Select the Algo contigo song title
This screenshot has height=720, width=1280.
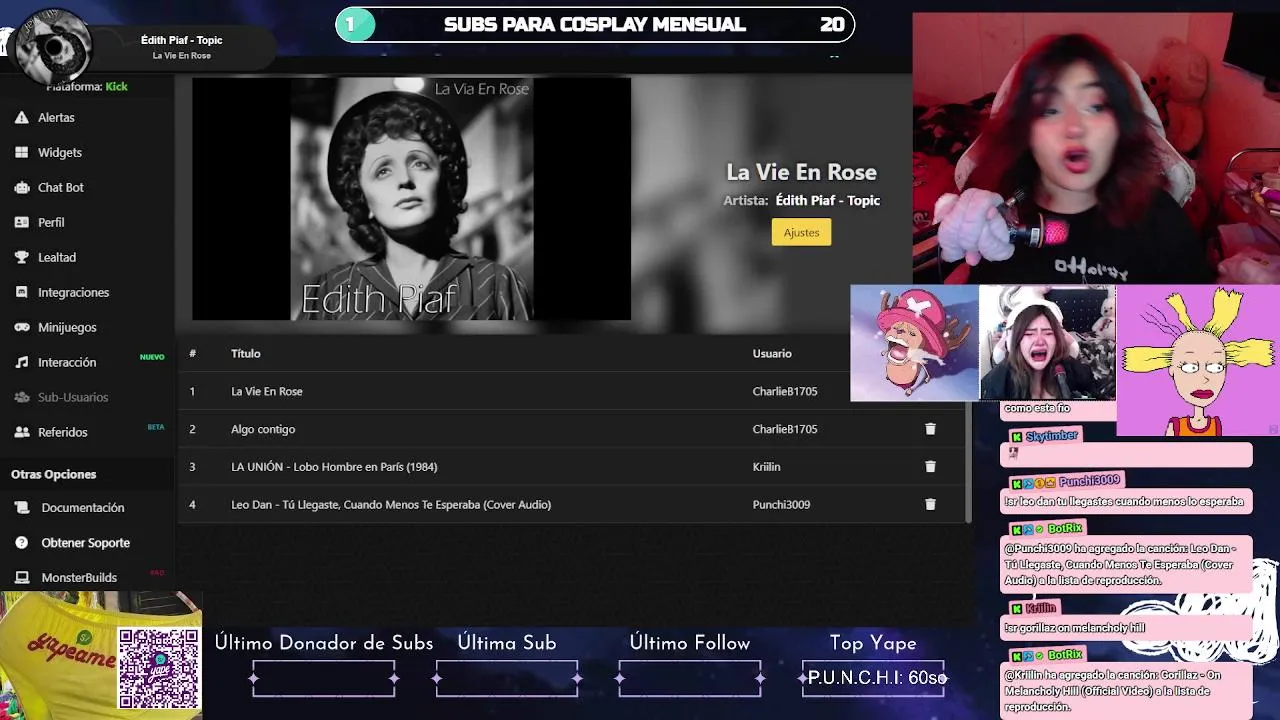(x=263, y=429)
